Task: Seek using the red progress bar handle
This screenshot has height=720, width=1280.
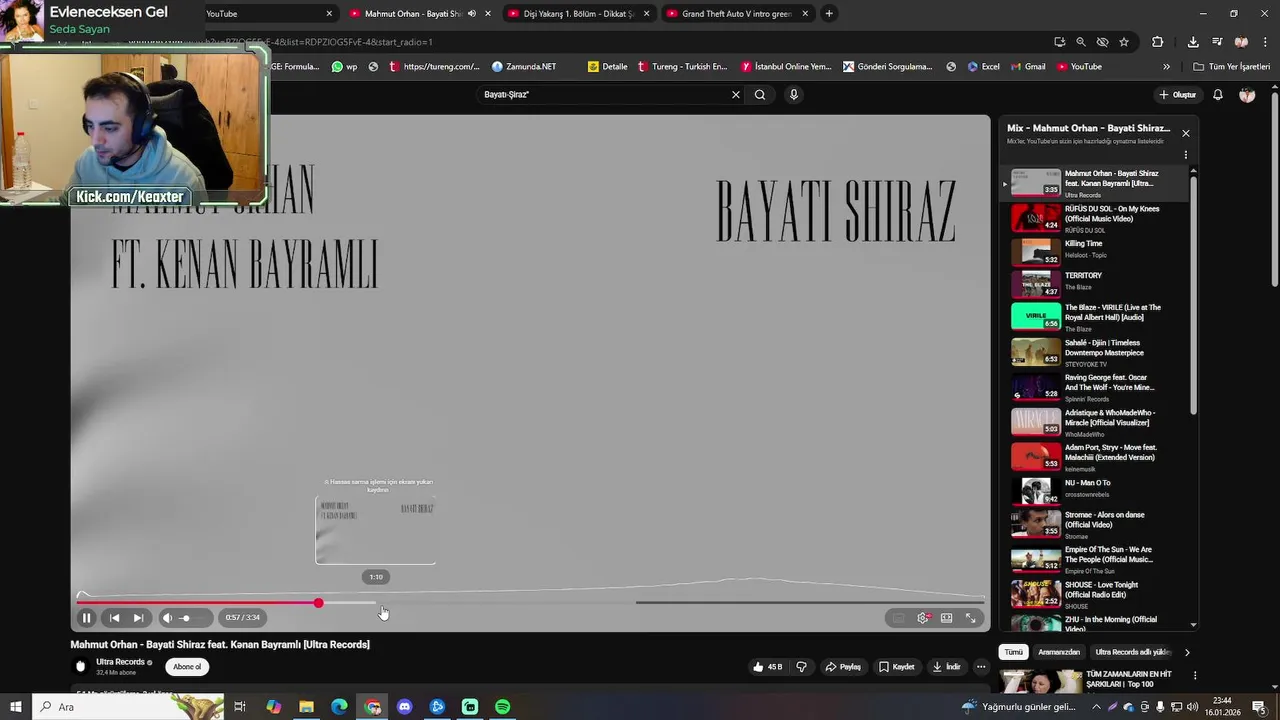Action: 318,603
